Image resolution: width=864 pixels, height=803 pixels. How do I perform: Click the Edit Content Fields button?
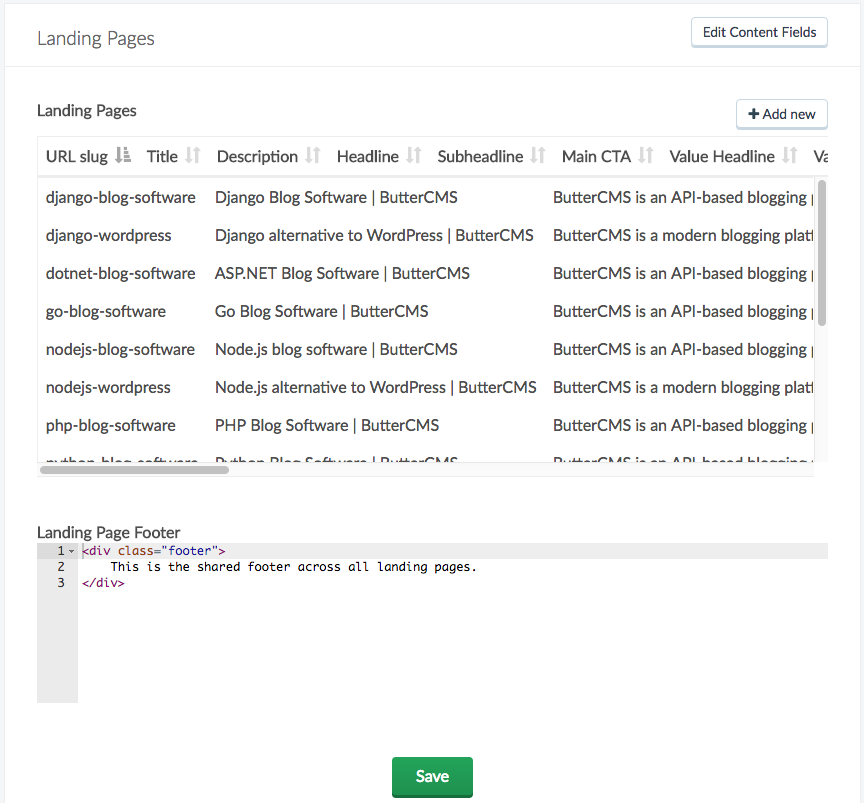pos(759,33)
